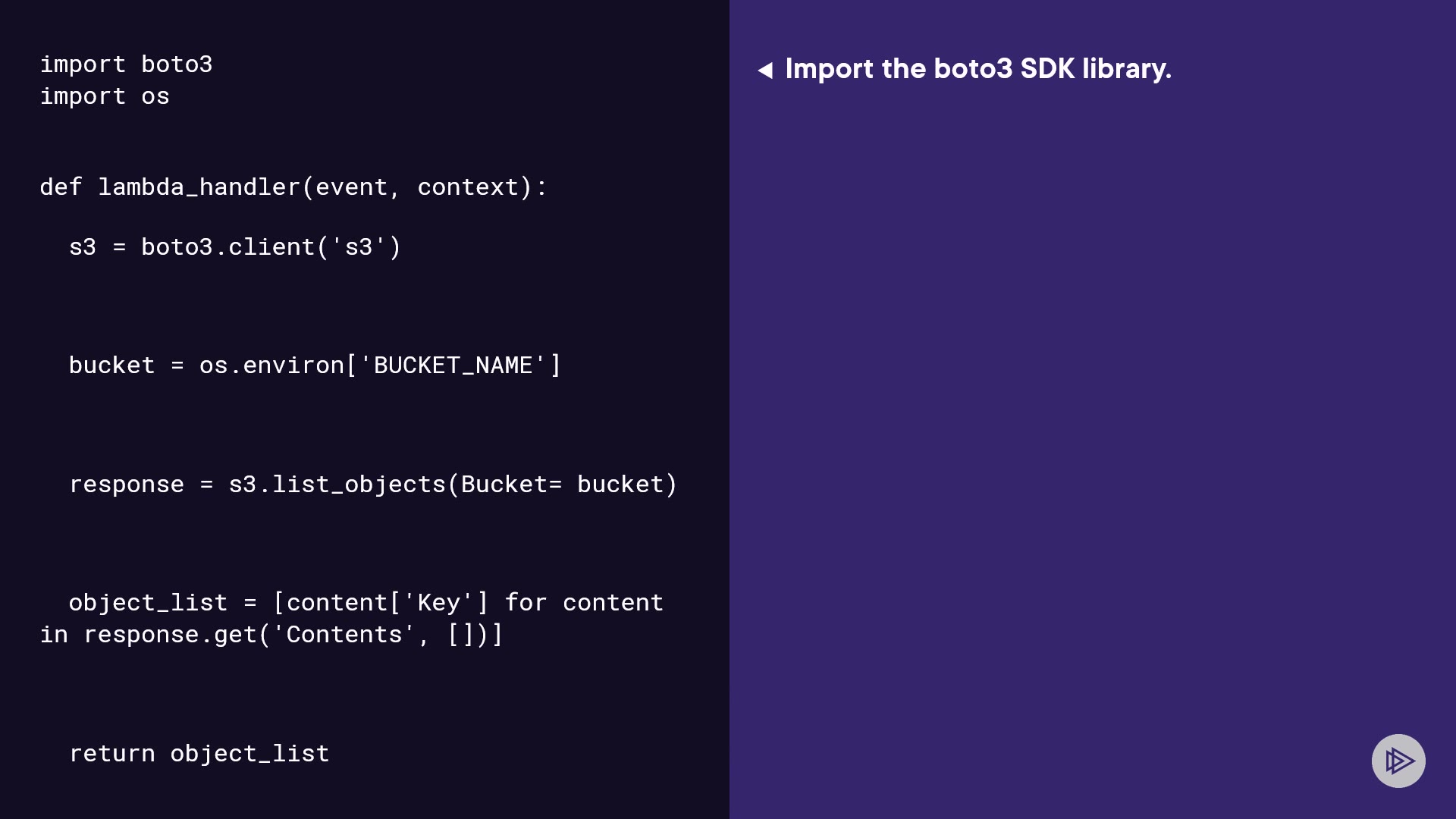Click the "lambda_handler" function name
1456x819 pixels.
tap(199, 187)
